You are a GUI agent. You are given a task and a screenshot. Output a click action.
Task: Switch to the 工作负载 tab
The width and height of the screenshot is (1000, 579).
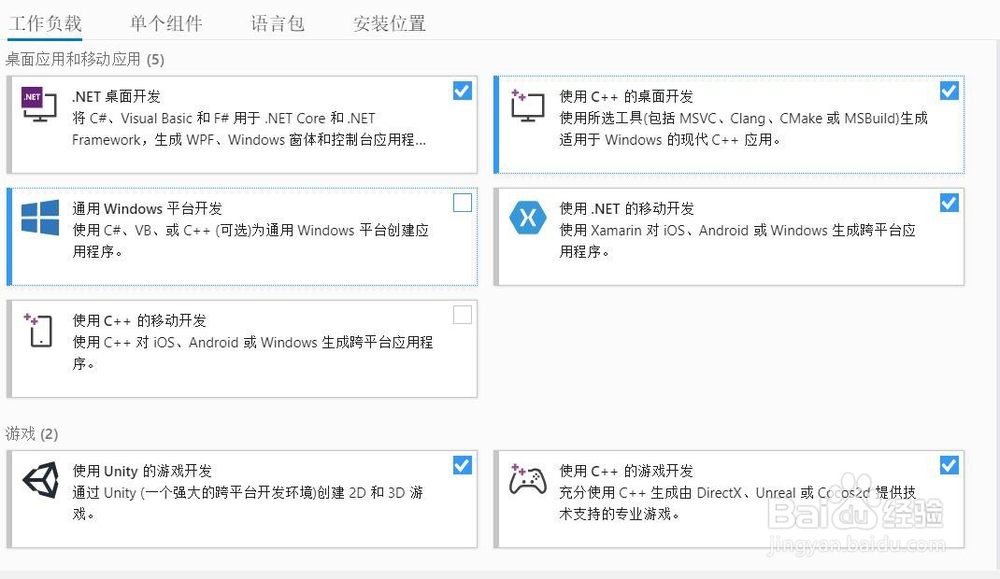point(45,24)
